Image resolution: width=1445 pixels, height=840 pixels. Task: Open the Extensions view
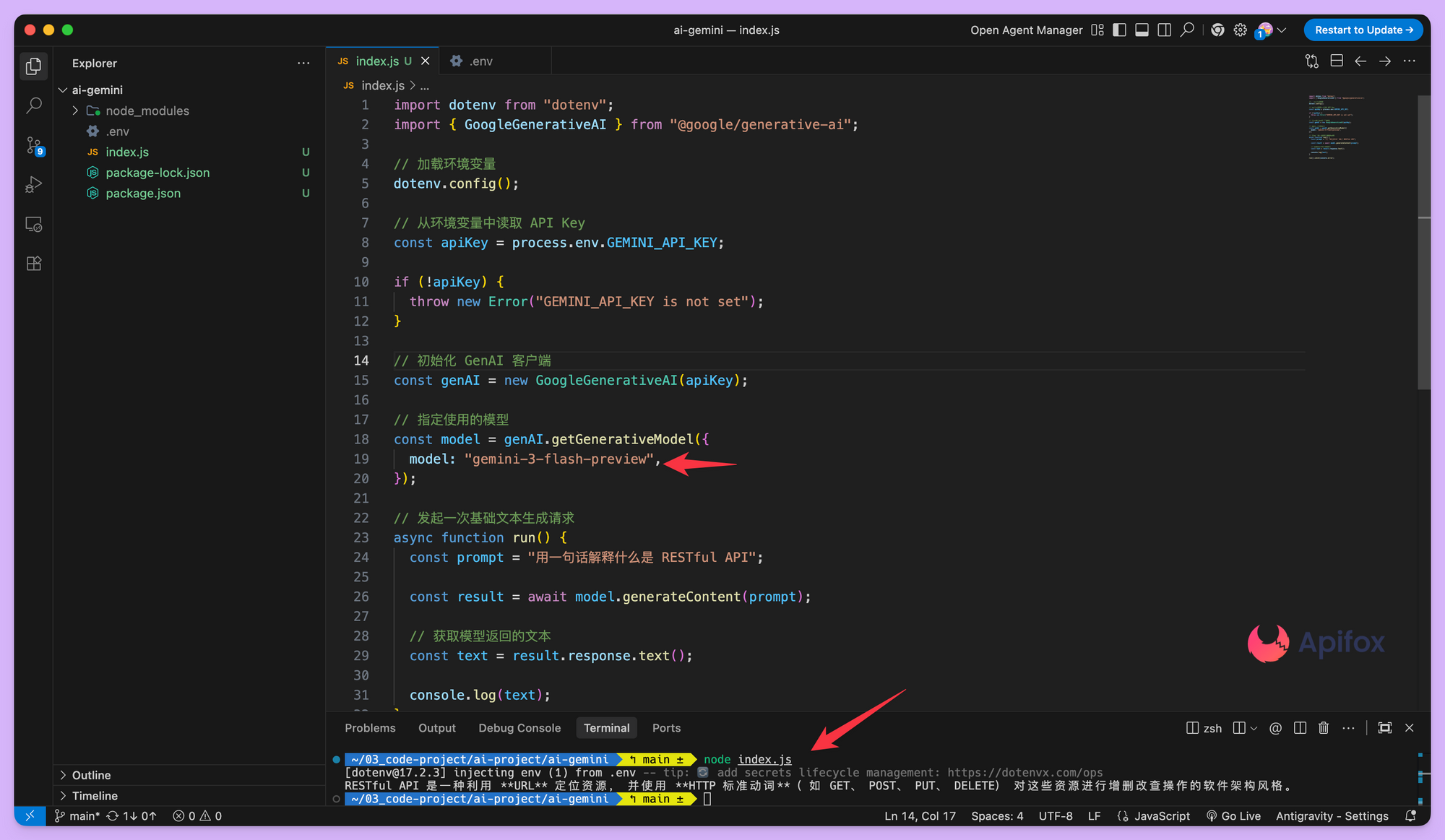pos(34,264)
